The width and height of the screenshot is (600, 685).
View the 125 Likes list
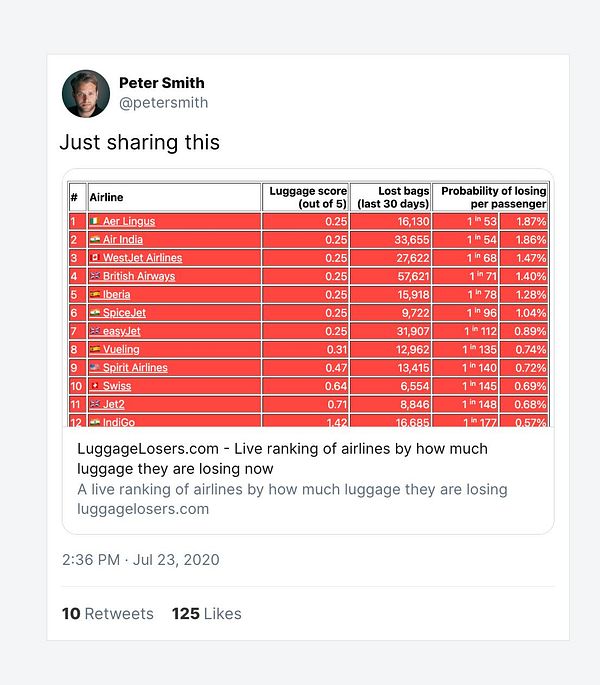click(x=206, y=613)
